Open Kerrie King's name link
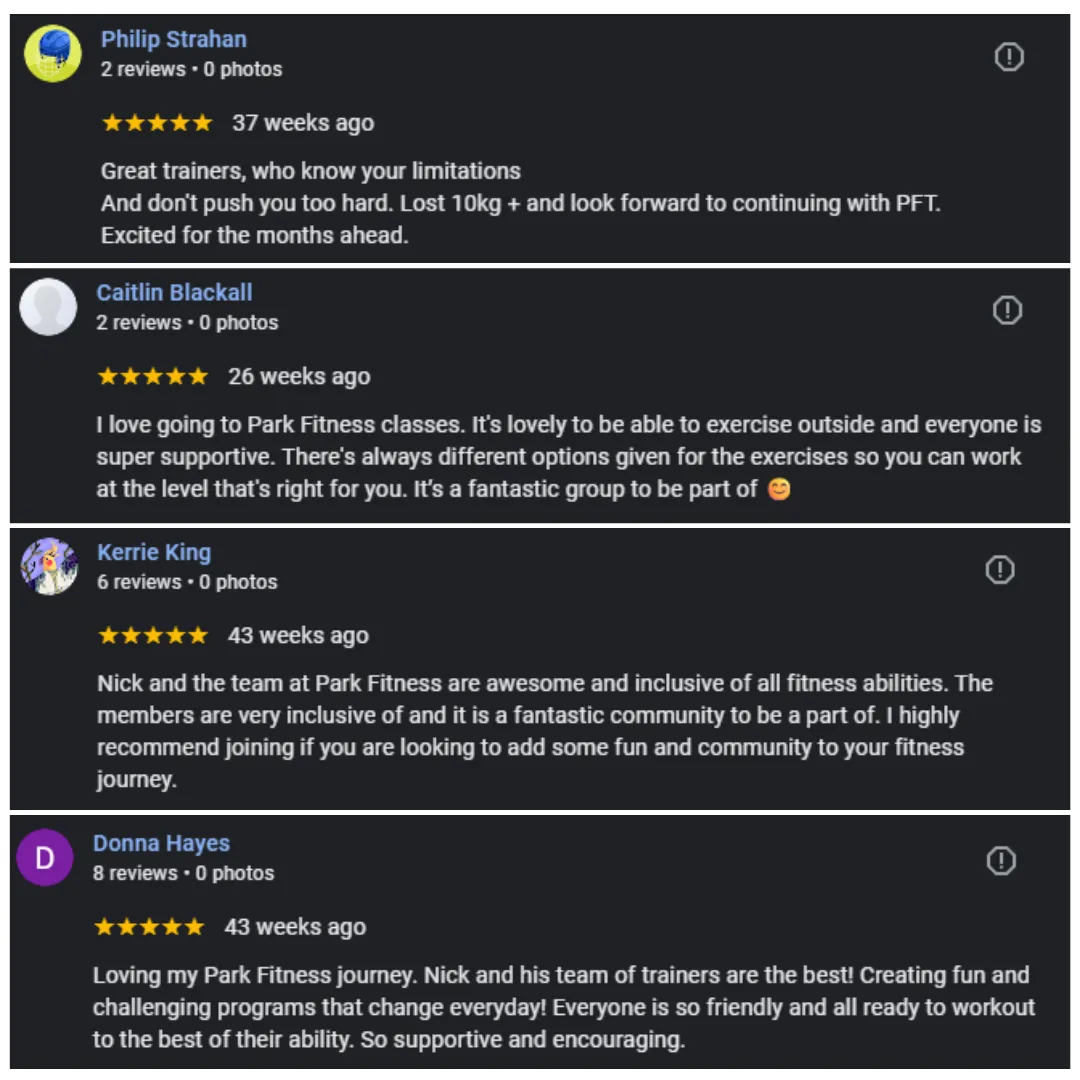 (154, 552)
